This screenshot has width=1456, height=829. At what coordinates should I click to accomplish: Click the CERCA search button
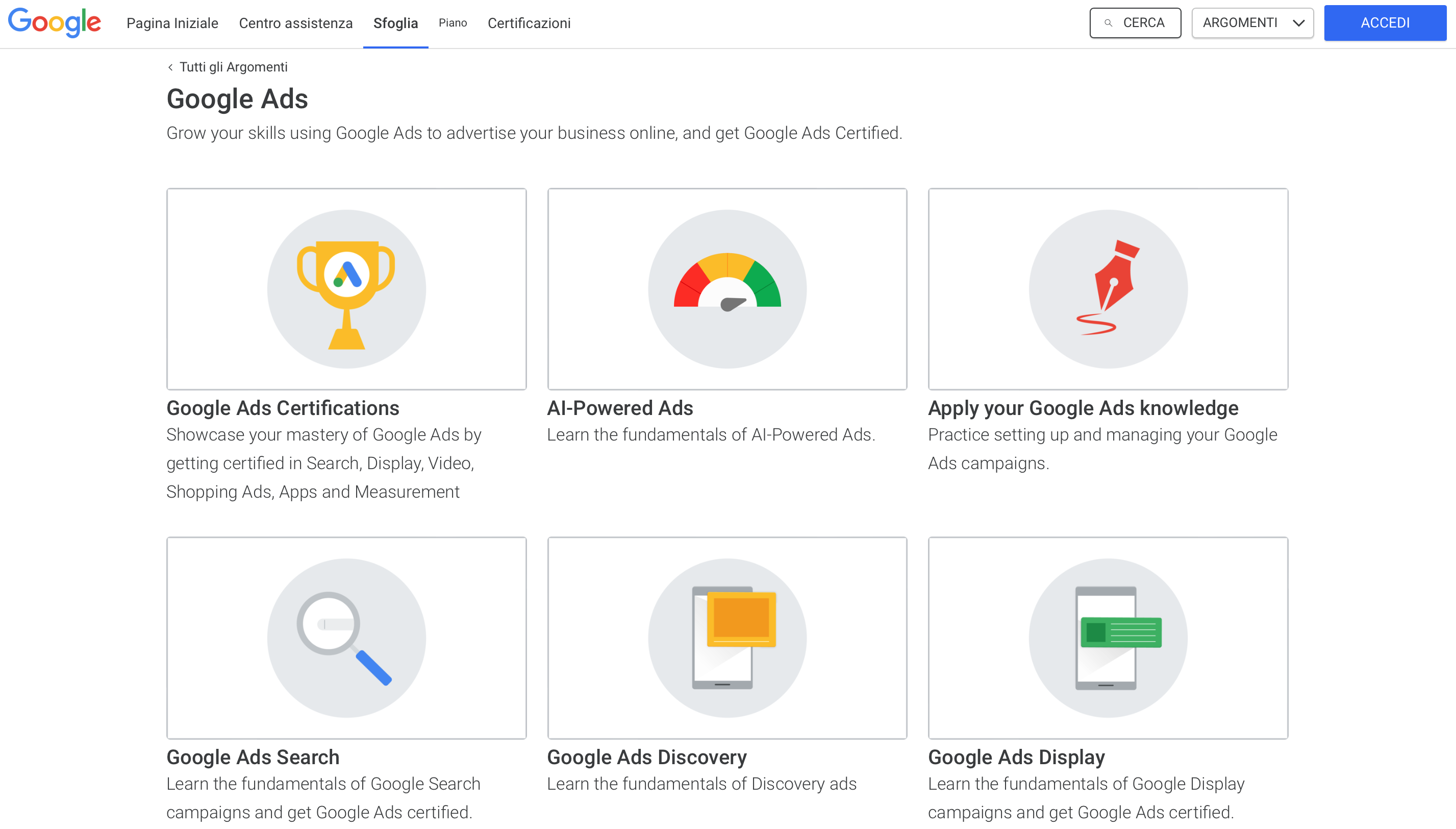(x=1135, y=23)
